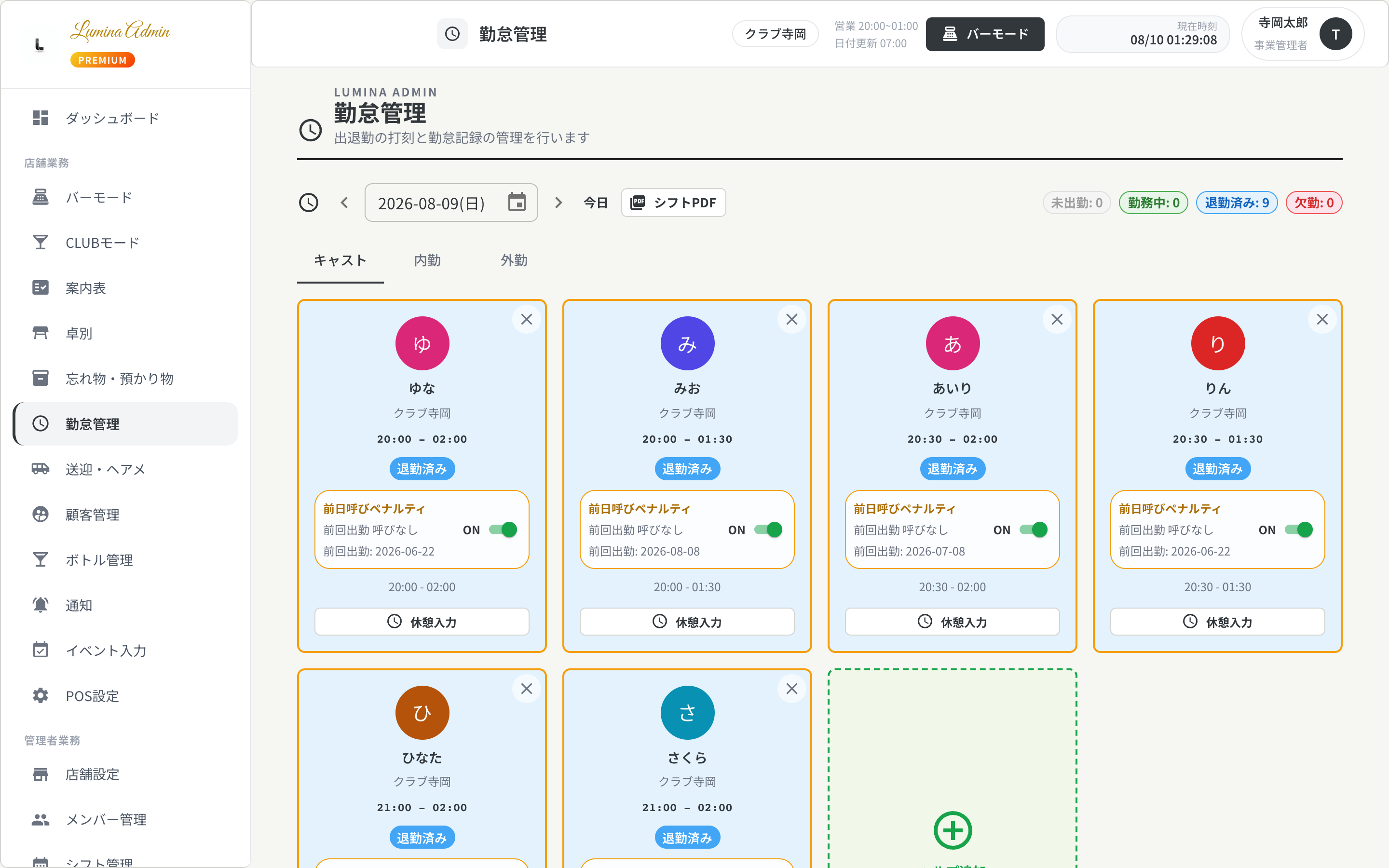Image resolution: width=1389 pixels, height=868 pixels.
Task: Click 休憩入力 for あいり
Action: click(952, 622)
